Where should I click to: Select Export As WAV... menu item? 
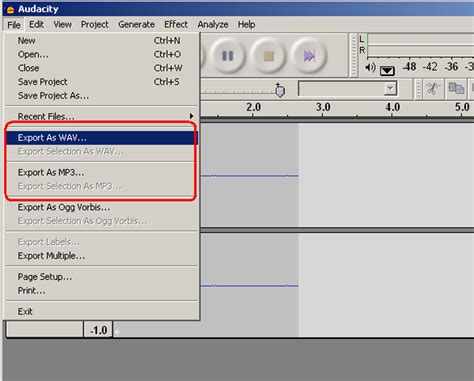[x=102, y=138]
